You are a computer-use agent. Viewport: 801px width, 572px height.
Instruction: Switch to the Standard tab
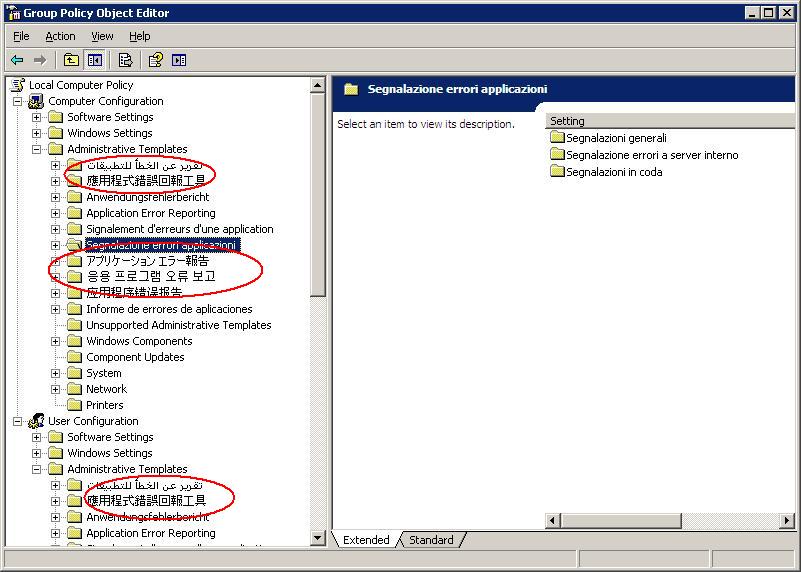[x=431, y=540]
